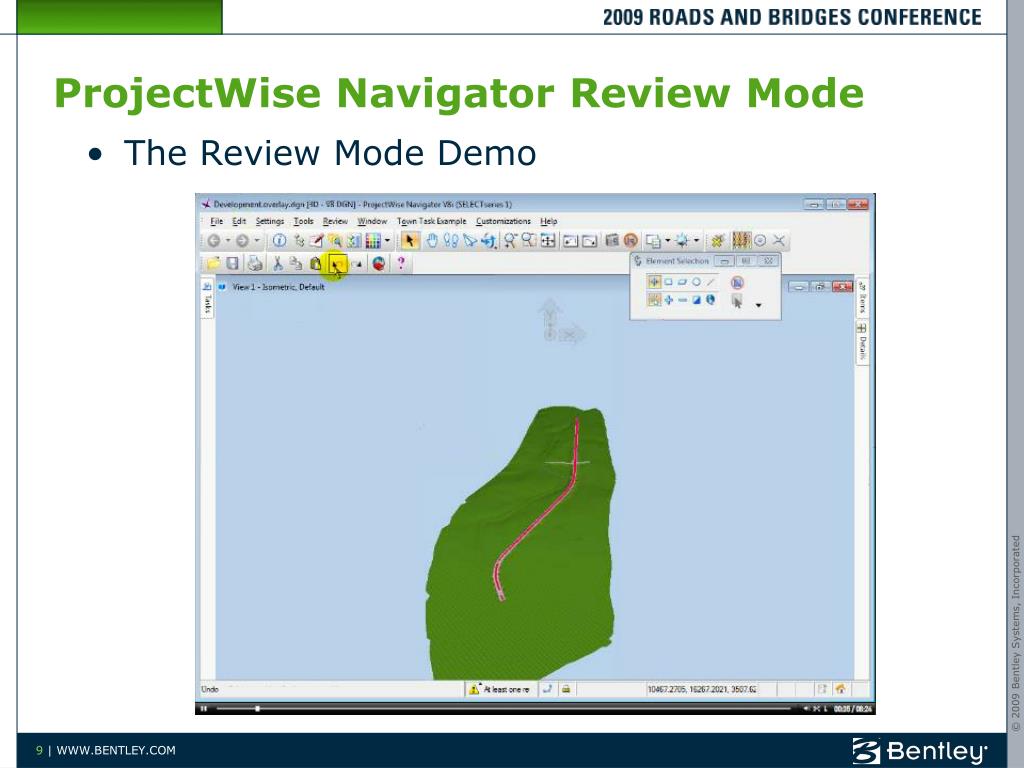Click the Save floppy disk icon

point(232,263)
